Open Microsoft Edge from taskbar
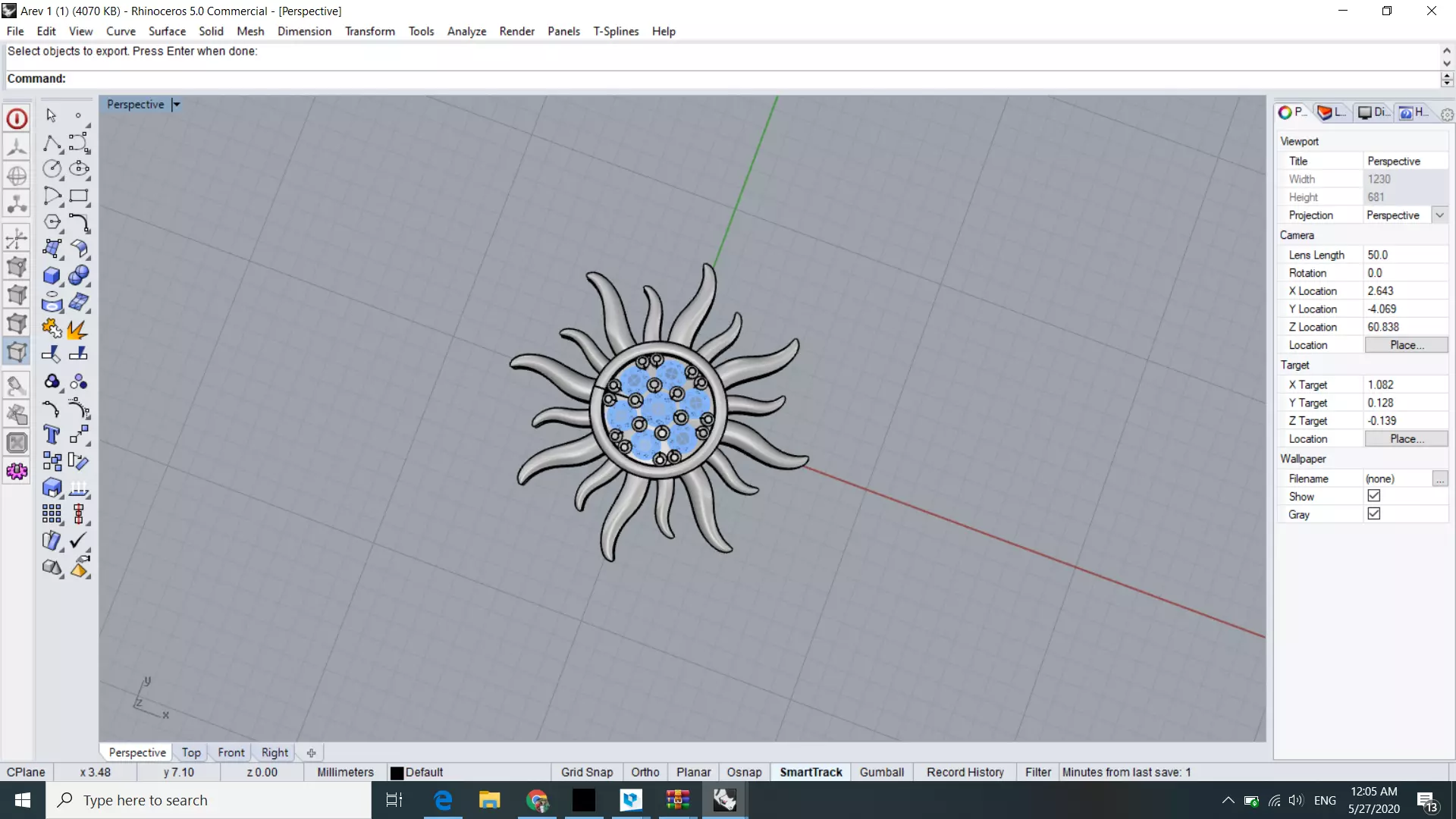Image resolution: width=1456 pixels, height=819 pixels. click(443, 800)
